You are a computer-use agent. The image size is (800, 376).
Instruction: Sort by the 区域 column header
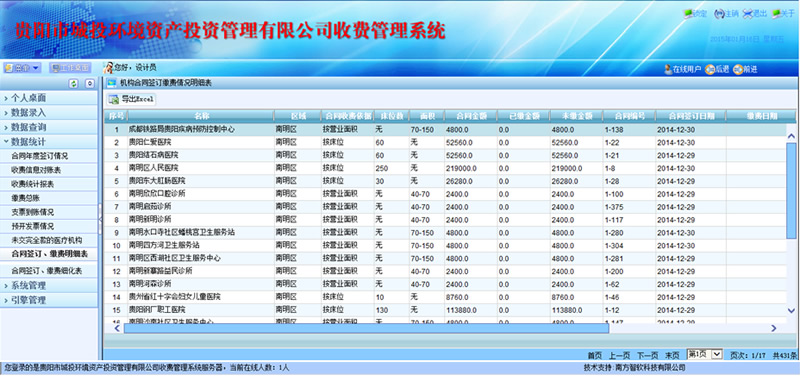tap(297, 116)
